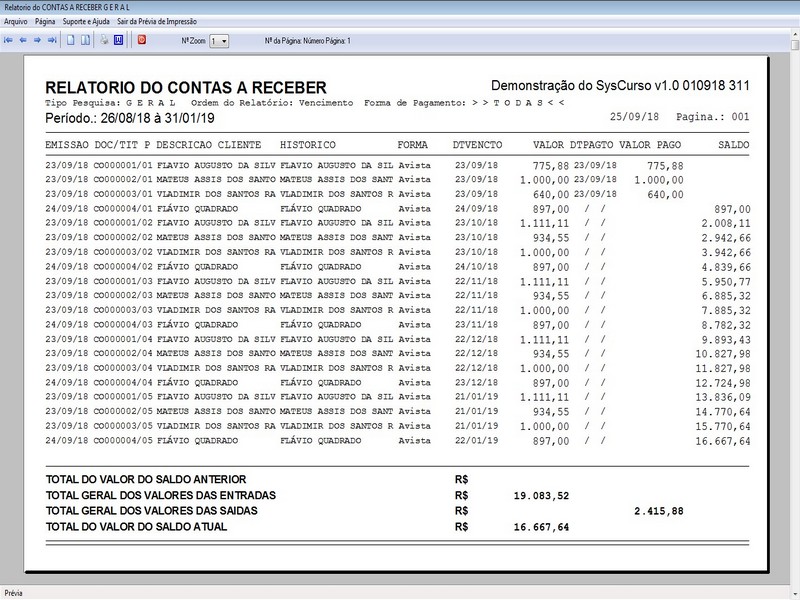Screen dimensions: 800x600
Task: Click the saldo atual total 16.667,64
Action: (541, 527)
